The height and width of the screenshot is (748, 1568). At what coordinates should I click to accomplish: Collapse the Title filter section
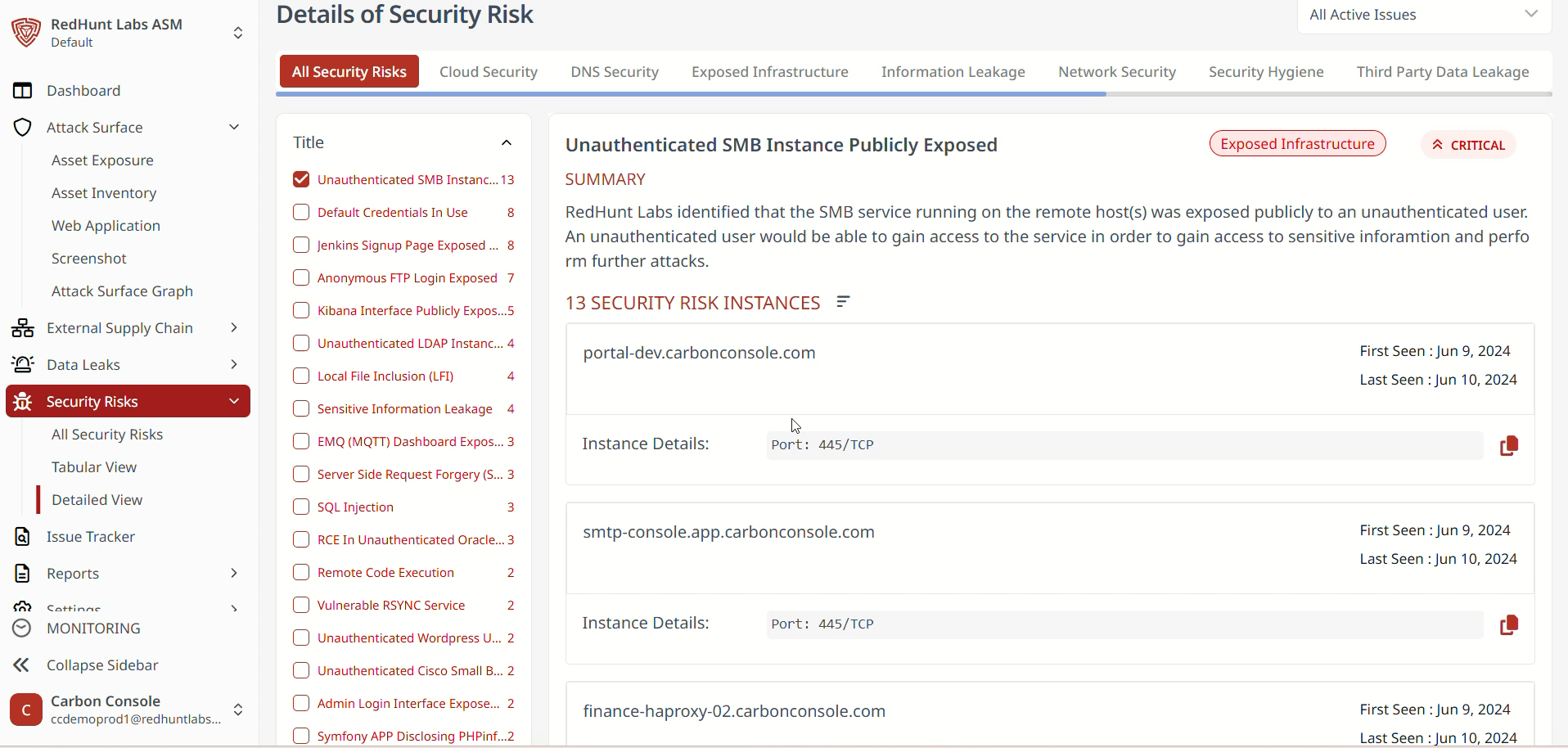point(507,142)
